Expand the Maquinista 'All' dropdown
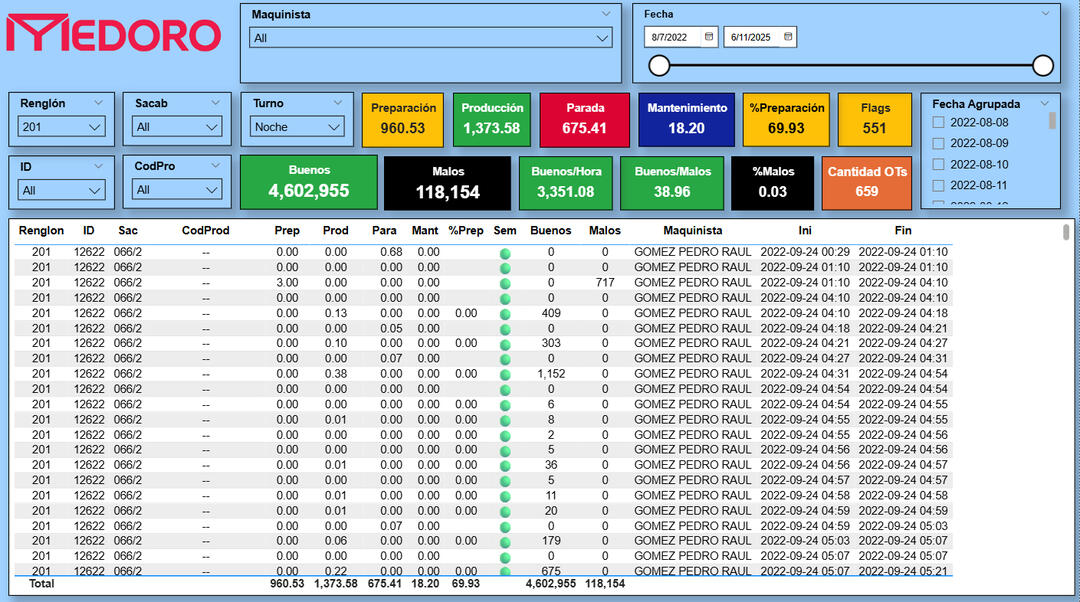Viewport: 1080px width, 602px height. pos(430,38)
